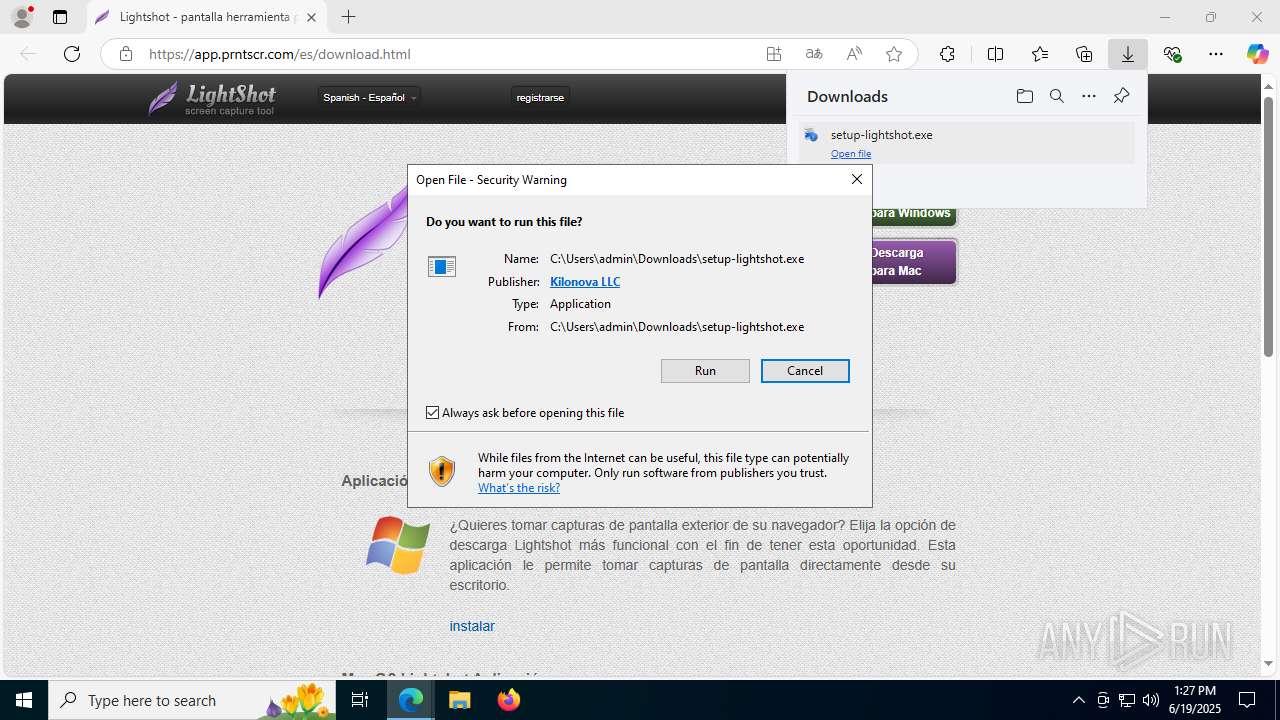Click the browser profile avatar icon

[x=22, y=17]
